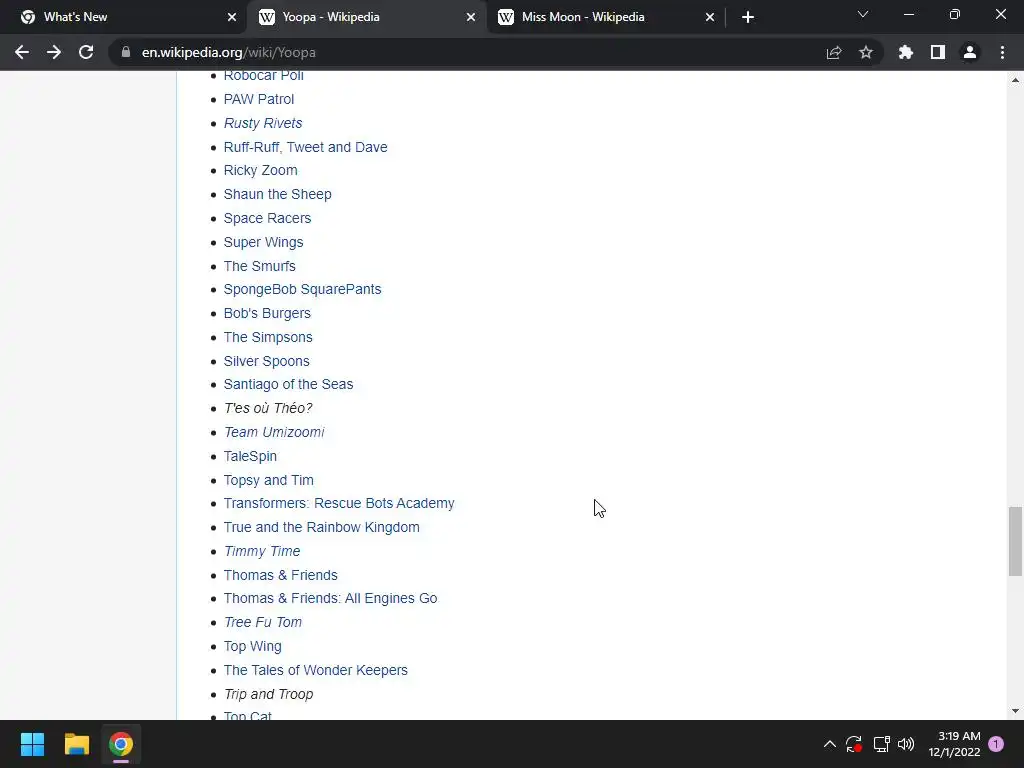Viewport: 1024px width, 768px height.
Task: Open the Silver Spoons link
Action: pos(266,361)
